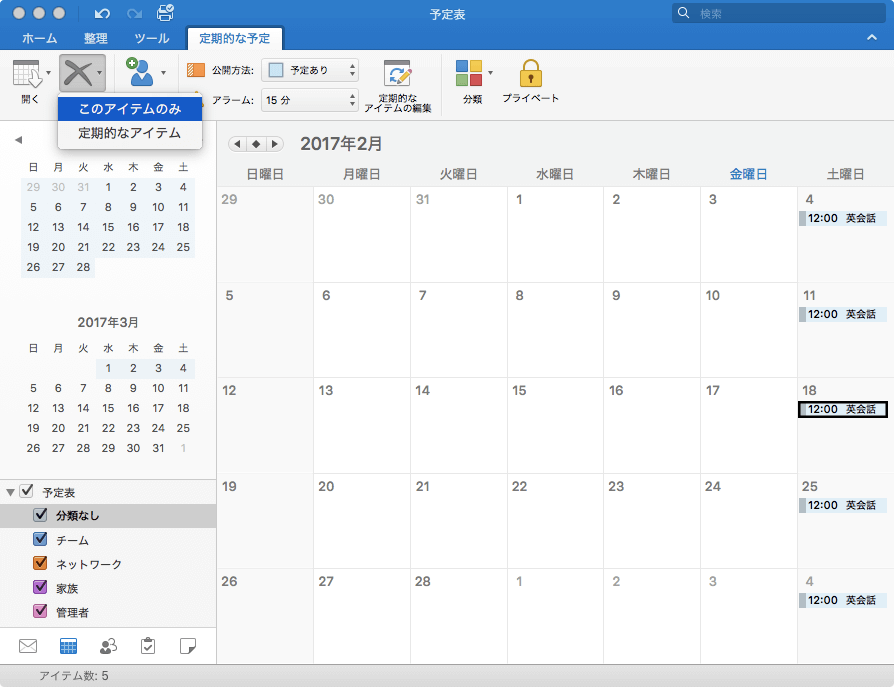The width and height of the screenshot is (894, 687).
Task: Click the undo arrow in title bar
Action: pos(102,14)
